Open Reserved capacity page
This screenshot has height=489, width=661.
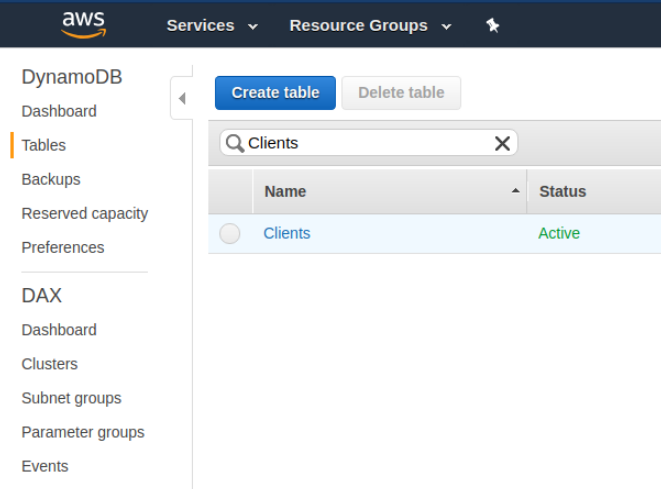click(85, 214)
